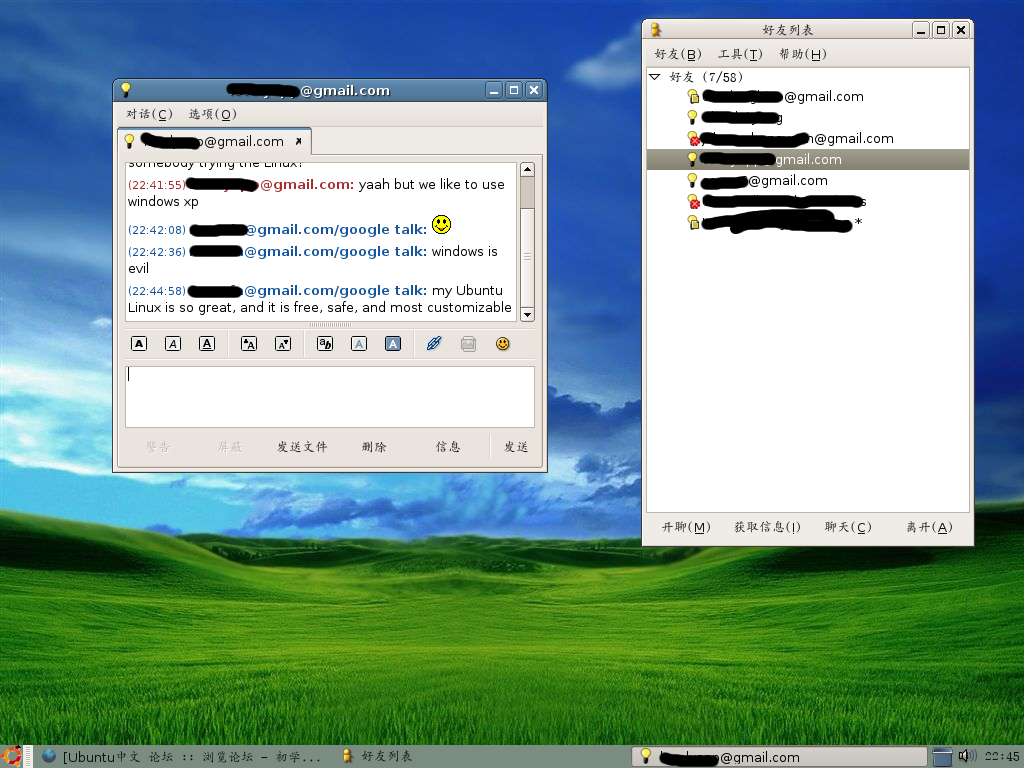Open the 工具(T) menu
Image resolution: width=1024 pixels, height=768 pixels.
740,54
